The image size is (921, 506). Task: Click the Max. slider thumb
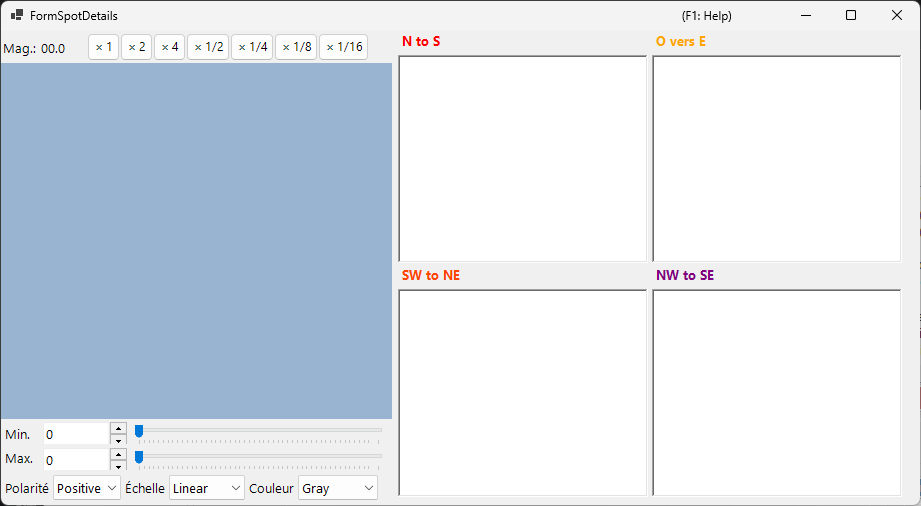[139, 457]
